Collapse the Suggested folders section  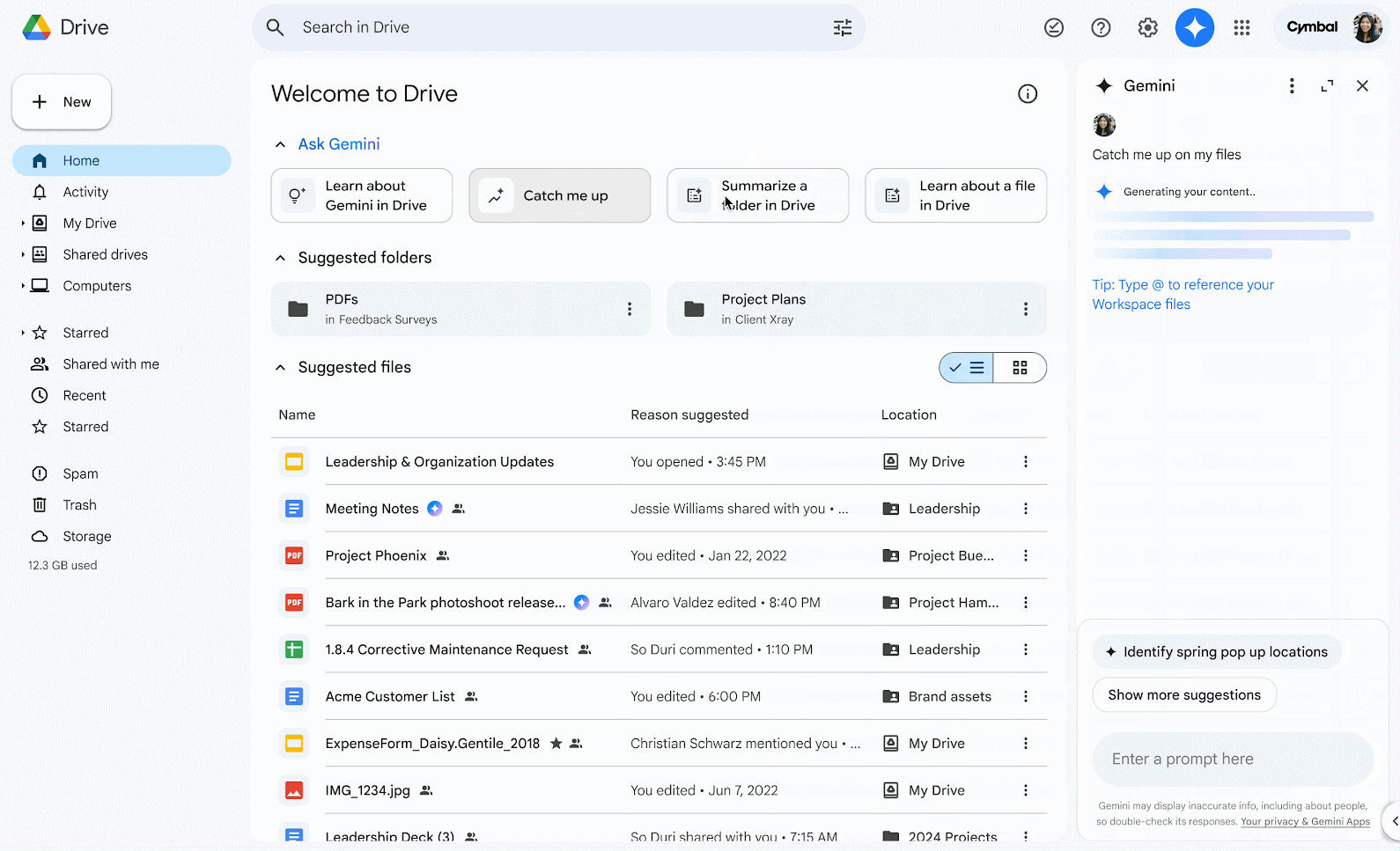click(280, 258)
